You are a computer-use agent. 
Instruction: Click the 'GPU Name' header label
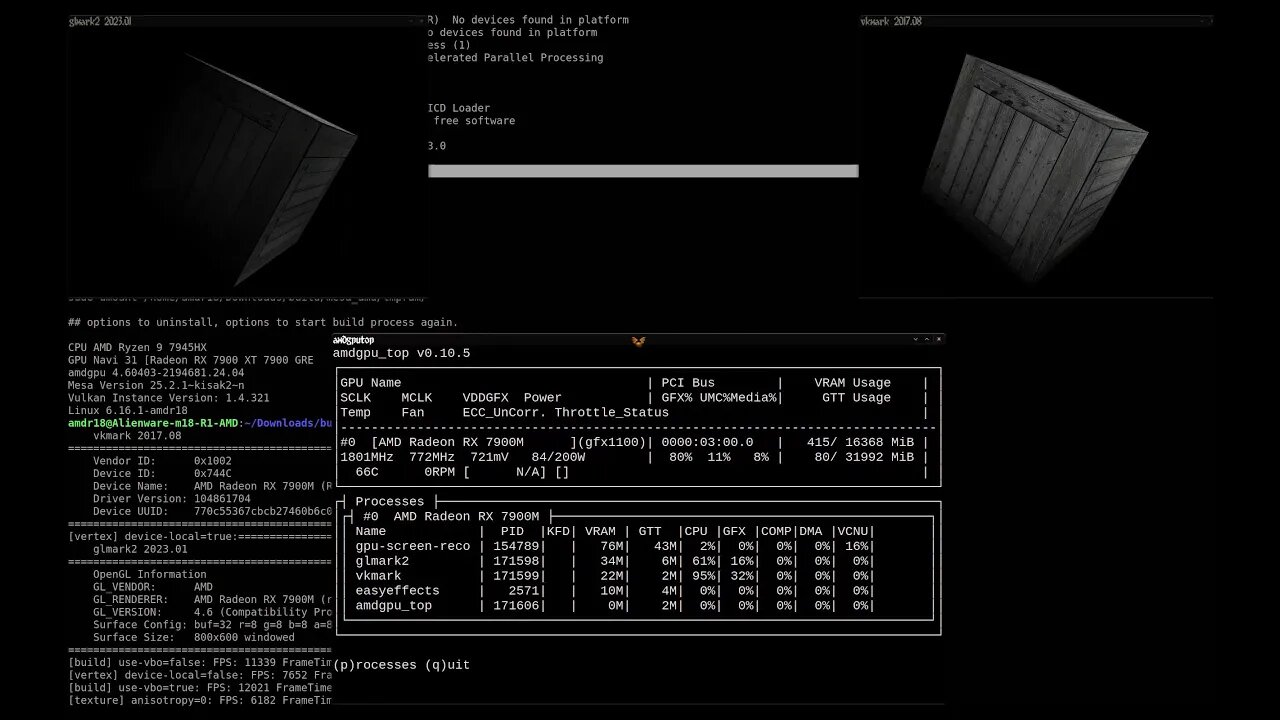(x=371, y=383)
